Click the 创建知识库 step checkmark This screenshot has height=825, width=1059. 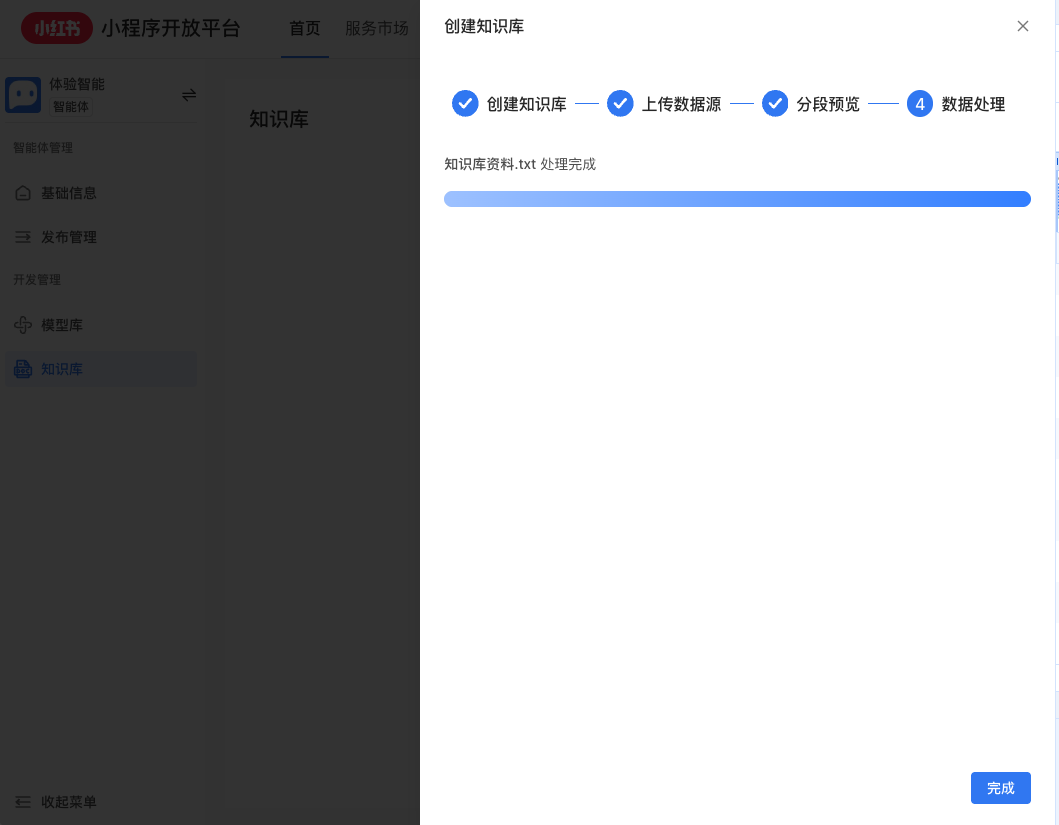pyautogui.click(x=465, y=103)
